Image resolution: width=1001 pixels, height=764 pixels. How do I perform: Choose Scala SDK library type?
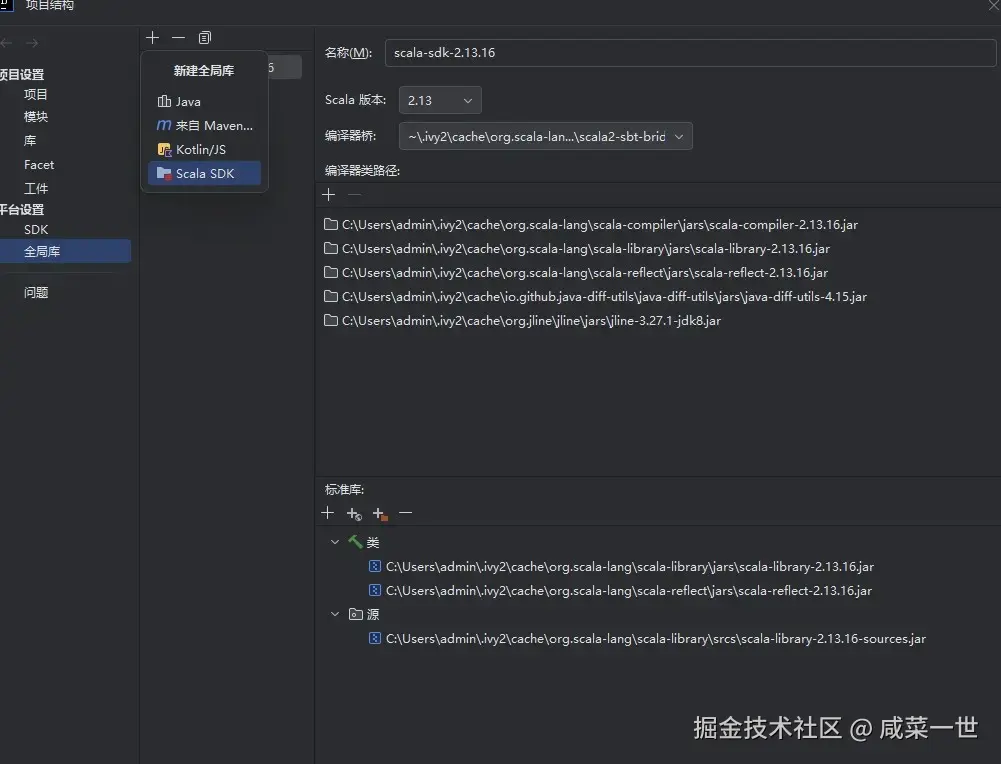[204, 173]
